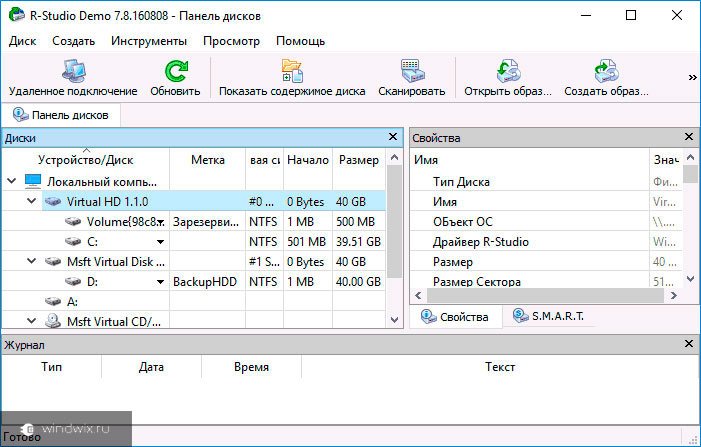Open the Просмотр menu
The width and height of the screenshot is (701, 447).
click(x=231, y=41)
